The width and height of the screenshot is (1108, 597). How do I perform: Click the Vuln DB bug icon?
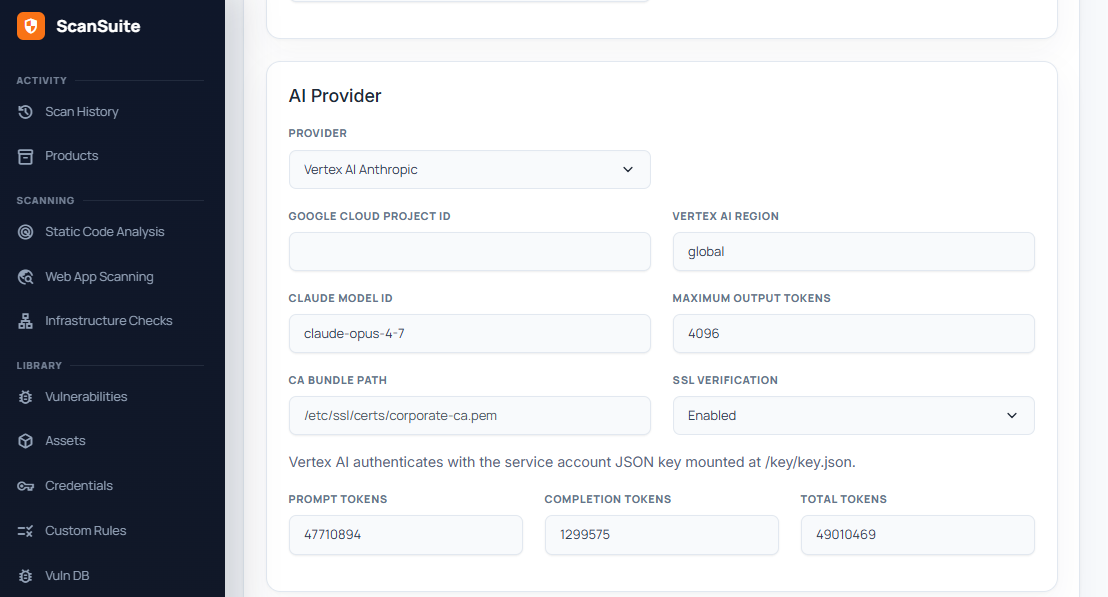click(25, 576)
